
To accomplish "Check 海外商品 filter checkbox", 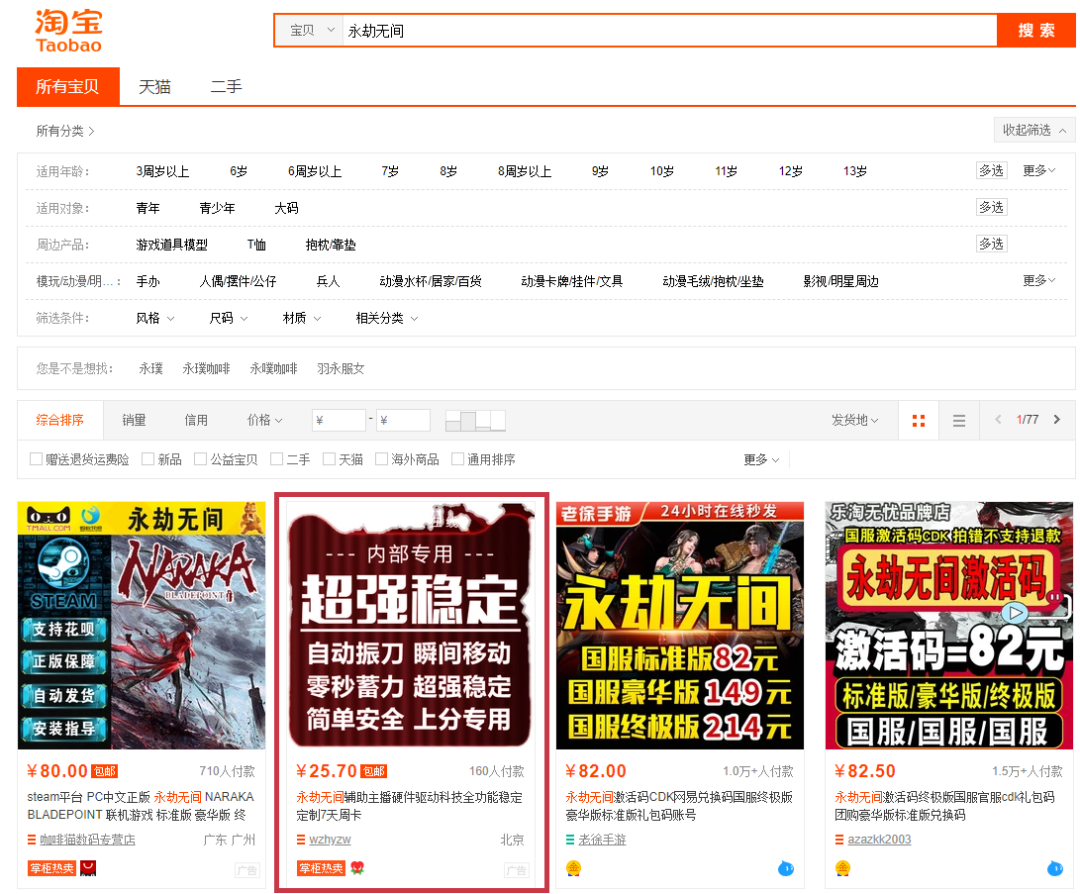I will point(381,459).
